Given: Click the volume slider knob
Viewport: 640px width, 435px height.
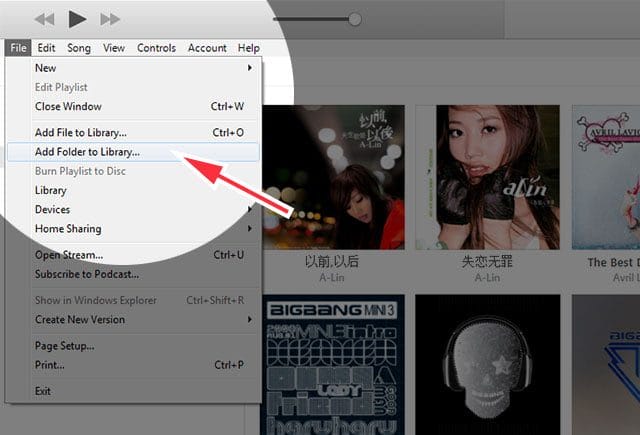Looking at the screenshot, I should pyautogui.click(x=355, y=19).
